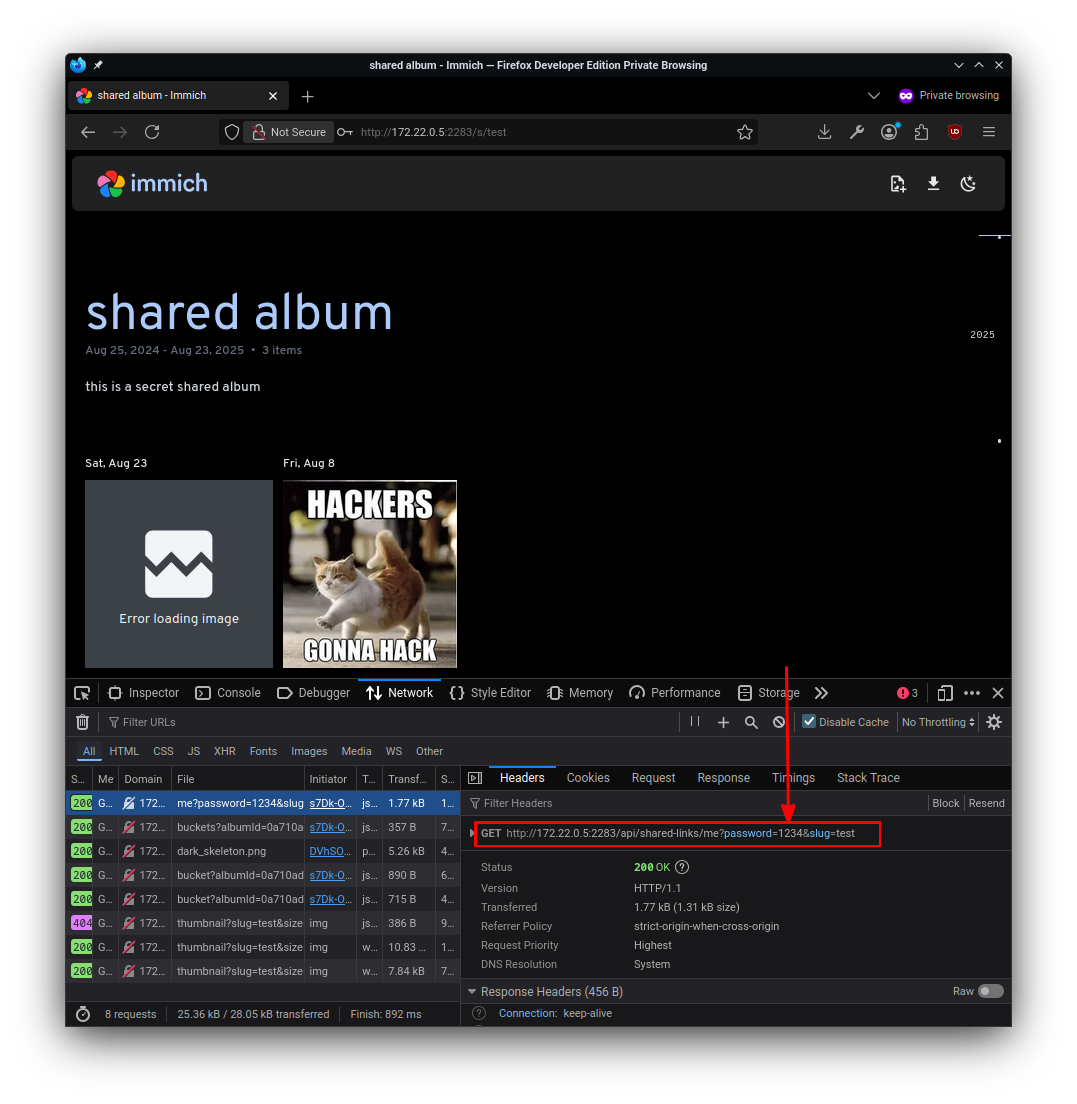
Task: Expand more devtools tabs chevron
Action: pos(821,693)
